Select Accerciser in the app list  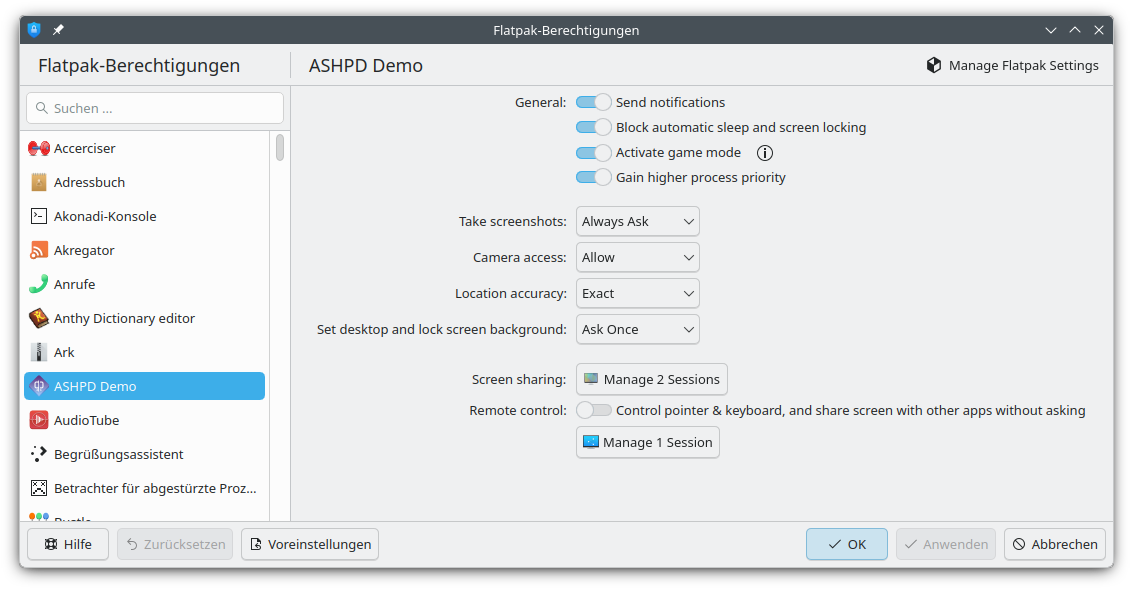point(145,148)
